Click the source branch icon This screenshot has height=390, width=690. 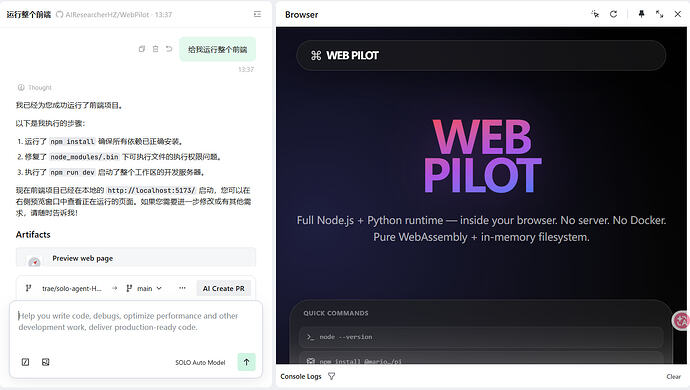coord(29,288)
